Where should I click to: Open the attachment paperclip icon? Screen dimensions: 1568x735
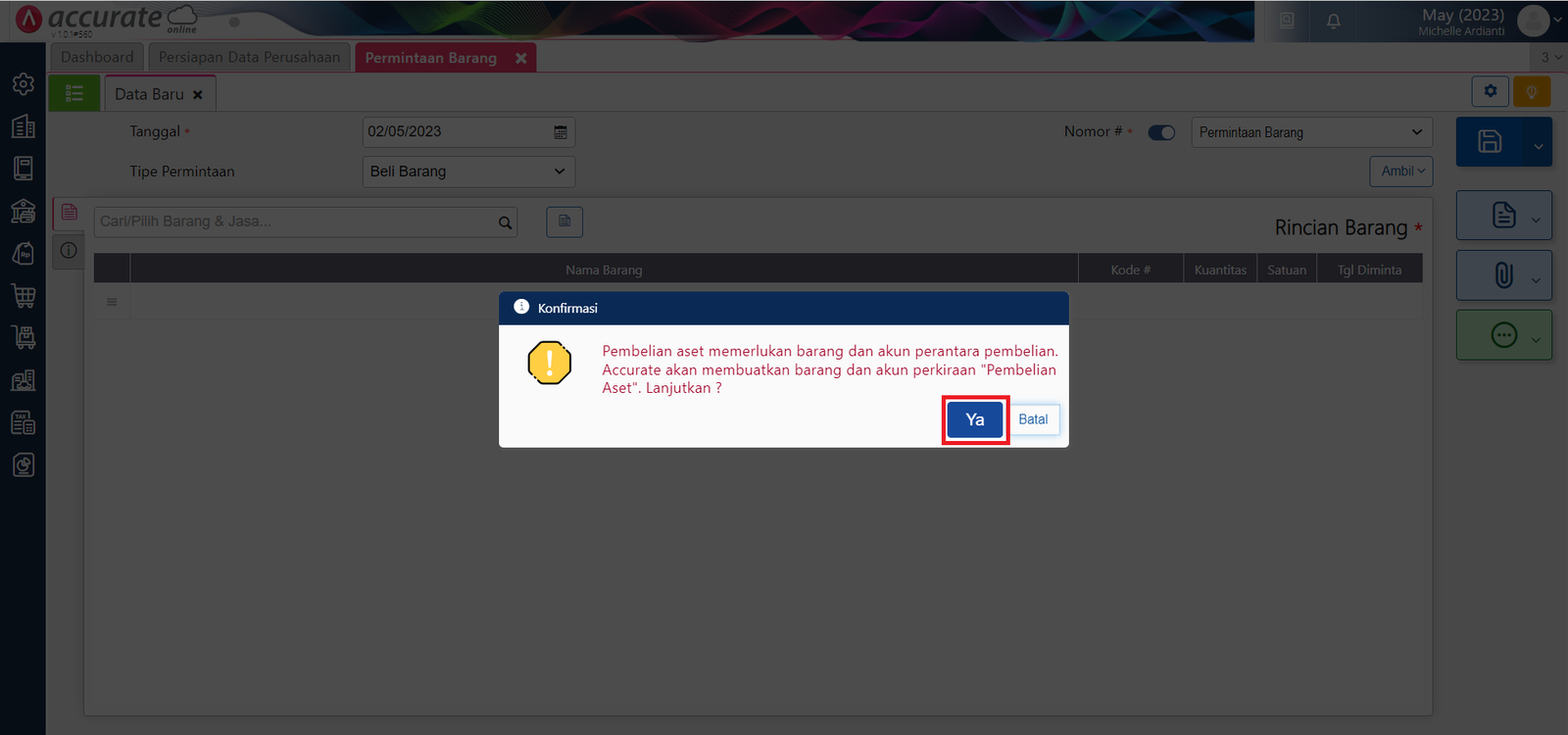1503,275
